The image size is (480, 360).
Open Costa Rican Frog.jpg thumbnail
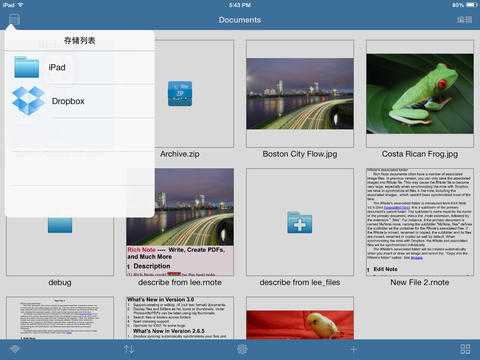(x=420, y=94)
